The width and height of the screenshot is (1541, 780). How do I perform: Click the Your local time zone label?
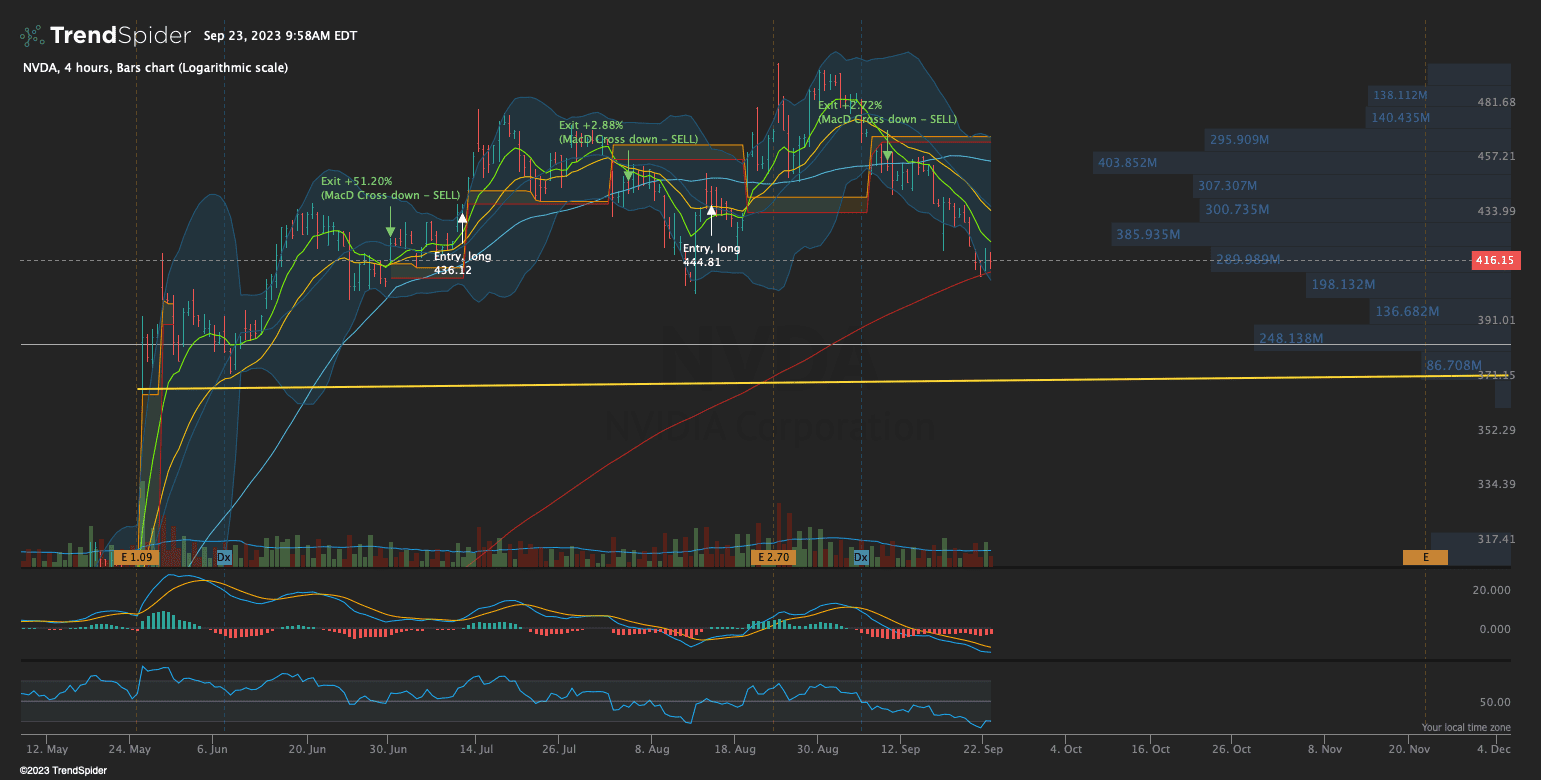(x=1465, y=727)
